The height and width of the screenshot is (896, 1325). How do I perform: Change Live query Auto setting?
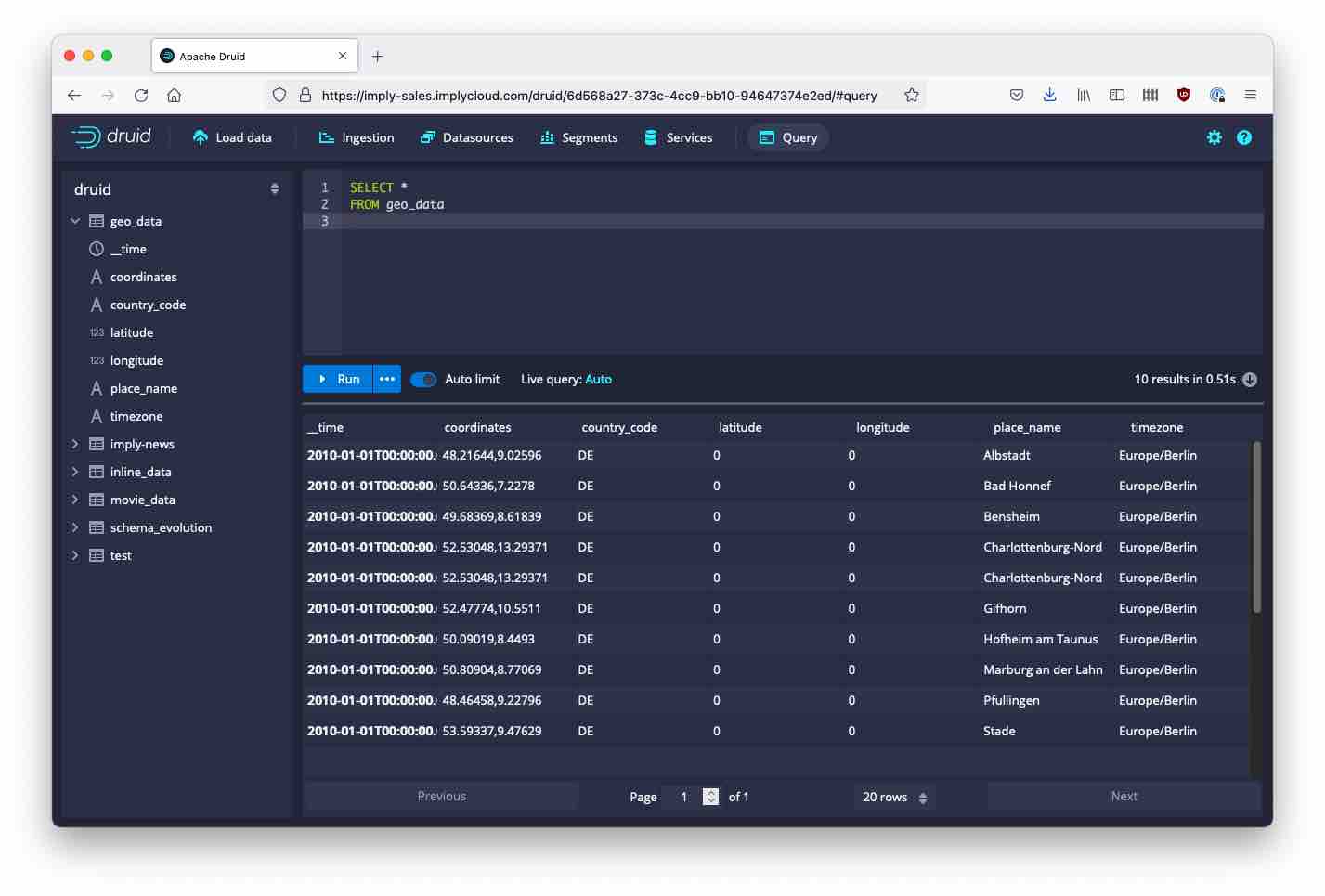coord(598,380)
